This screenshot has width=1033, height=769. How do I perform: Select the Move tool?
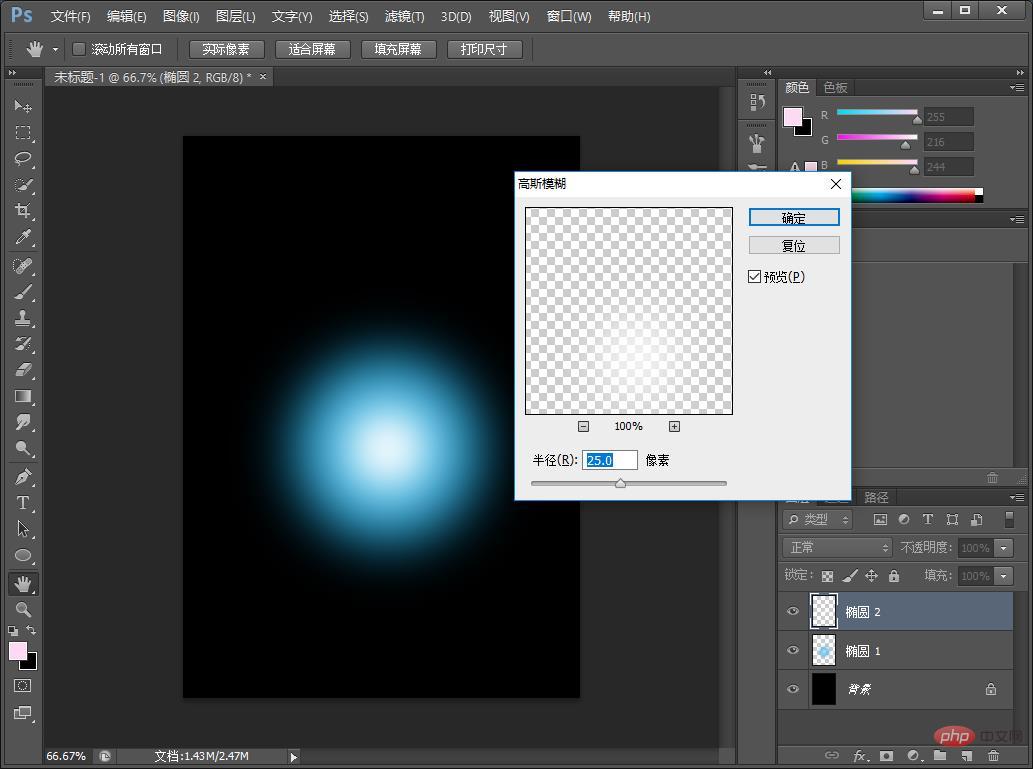23,106
